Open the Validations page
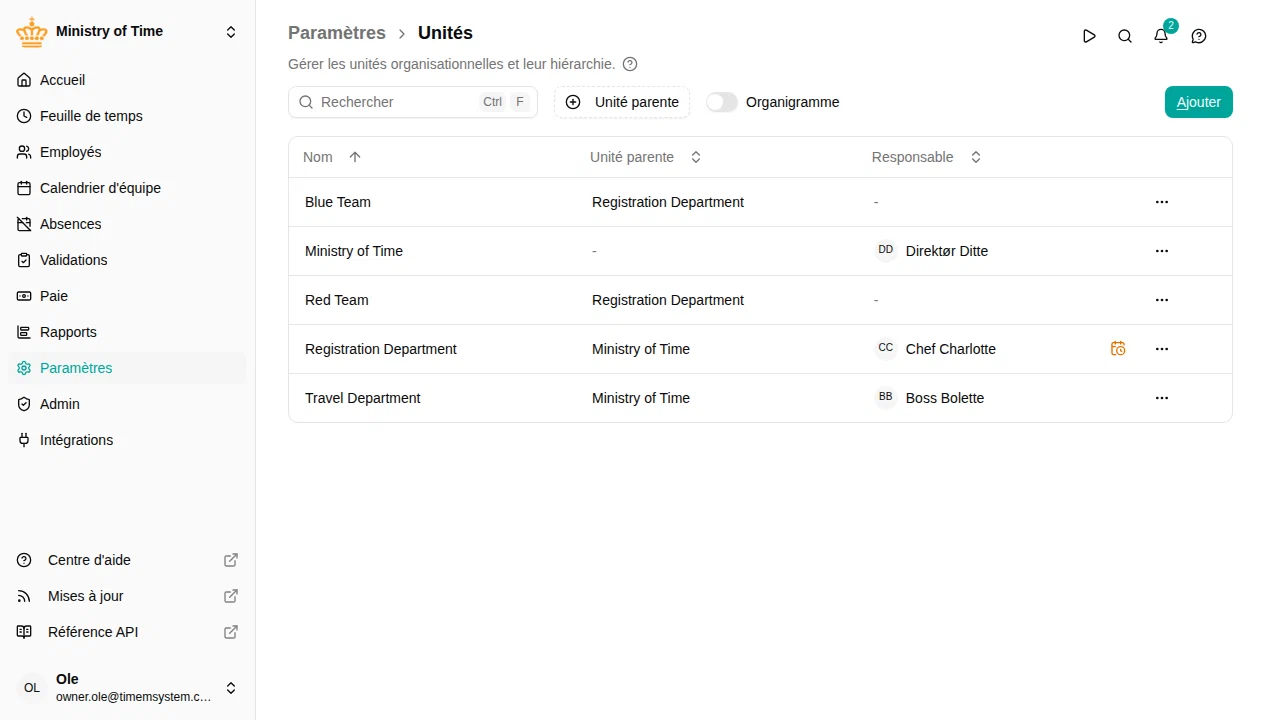 (x=127, y=260)
